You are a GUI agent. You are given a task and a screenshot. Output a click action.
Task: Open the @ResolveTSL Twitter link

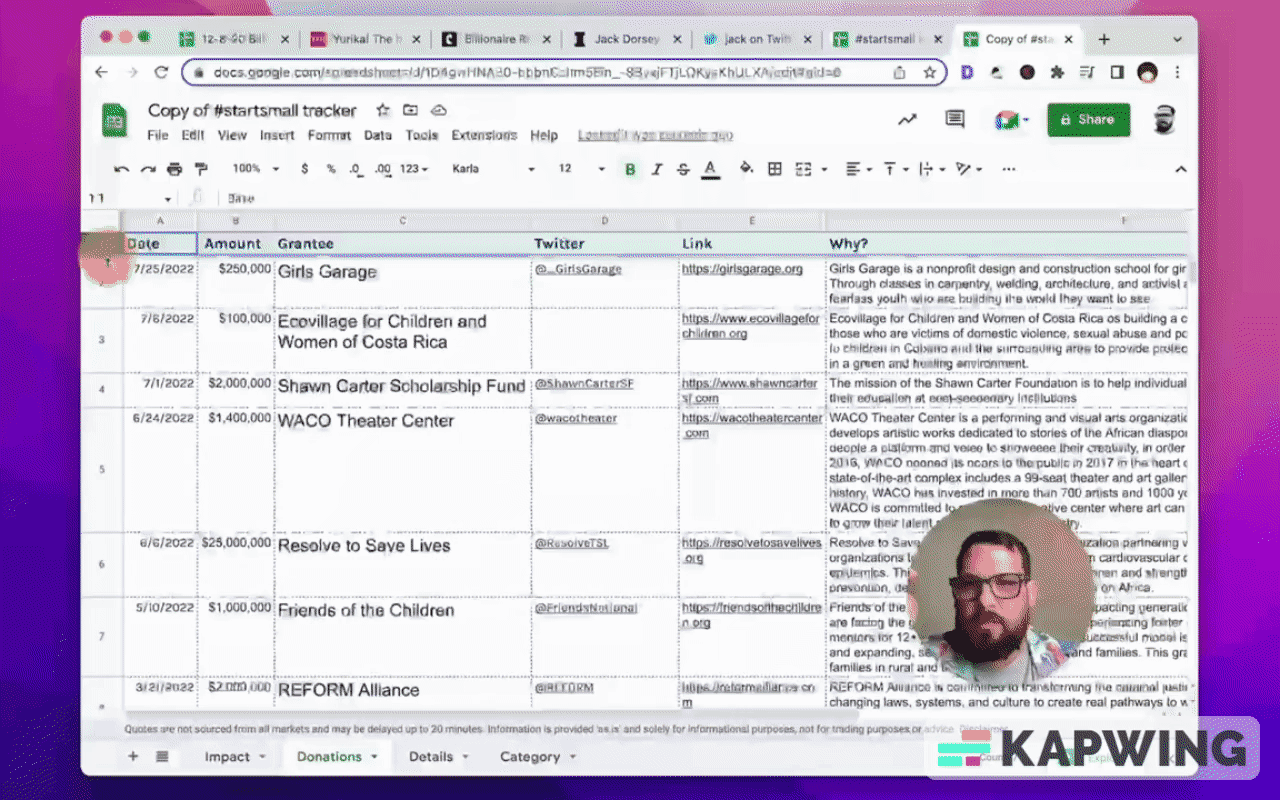[572, 544]
